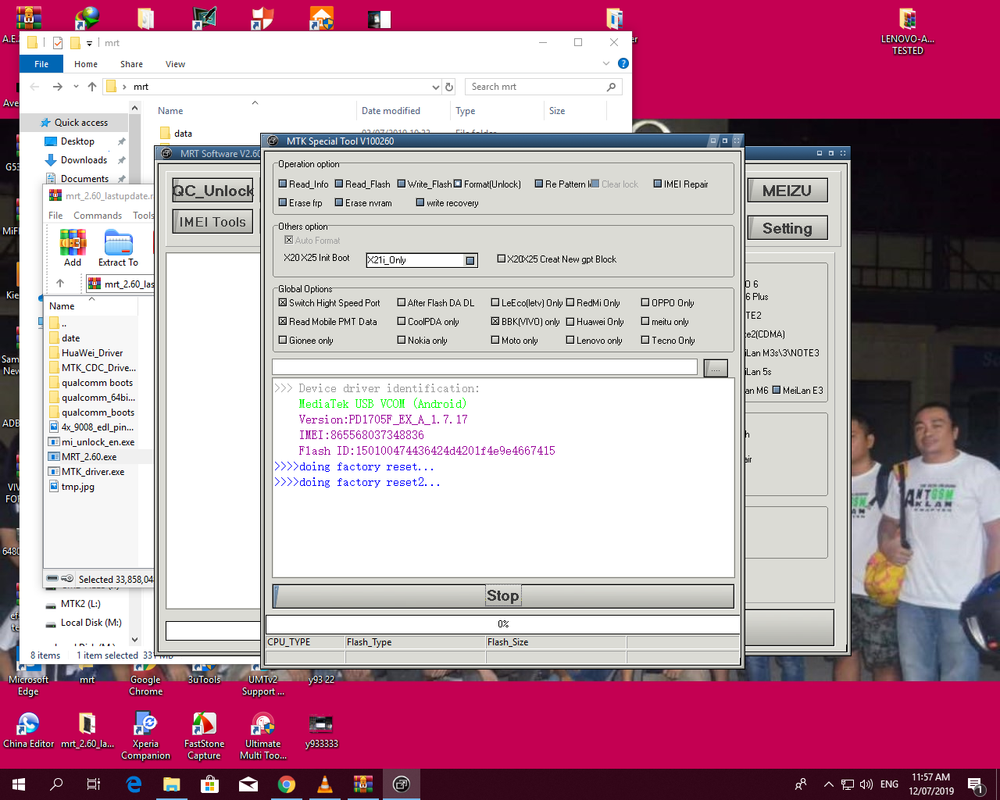Viewport: 1000px width, 800px height.
Task: Open WinRAR File menu
Action: 55,216
